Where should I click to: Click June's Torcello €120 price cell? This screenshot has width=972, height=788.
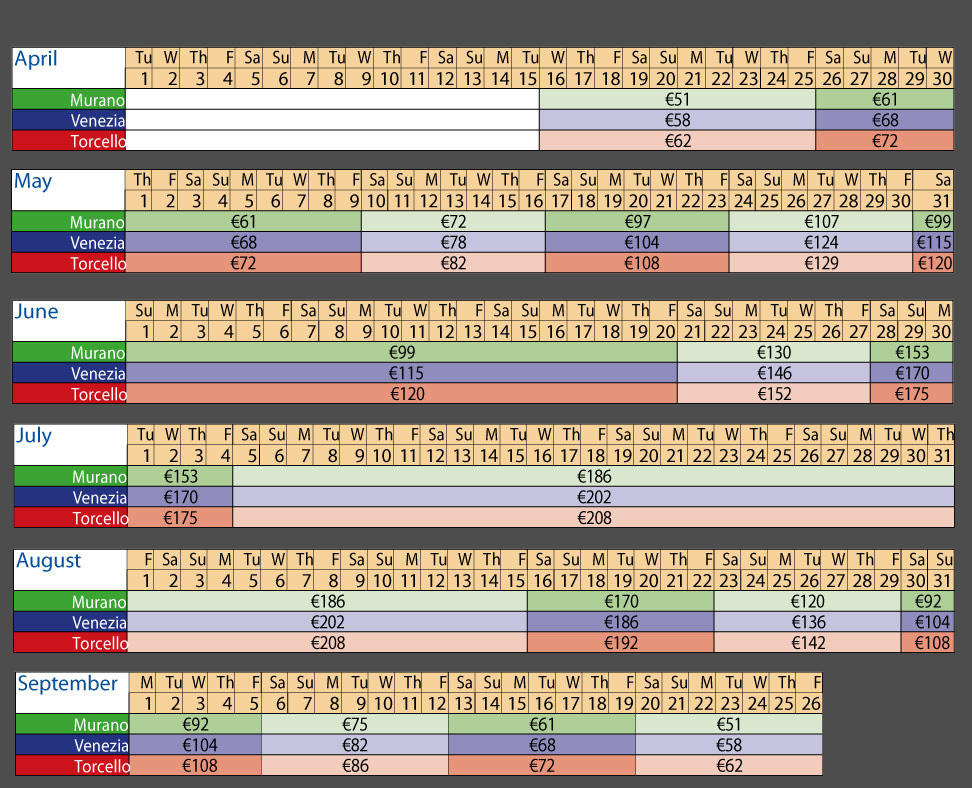[402, 394]
